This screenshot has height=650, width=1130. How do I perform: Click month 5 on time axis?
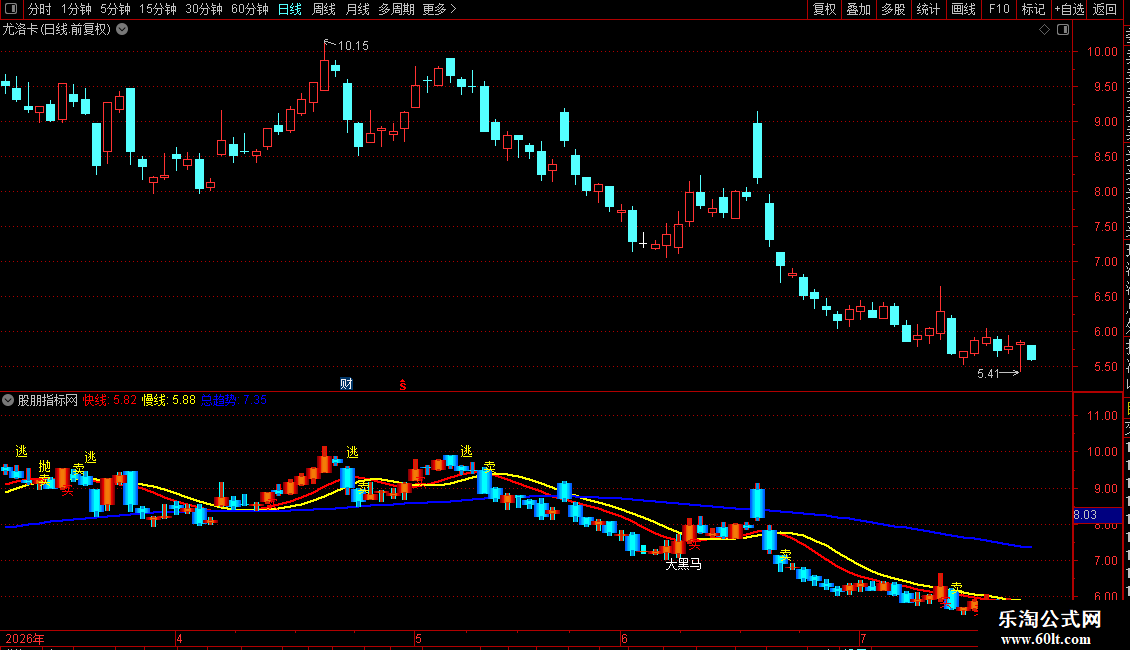coord(418,638)
